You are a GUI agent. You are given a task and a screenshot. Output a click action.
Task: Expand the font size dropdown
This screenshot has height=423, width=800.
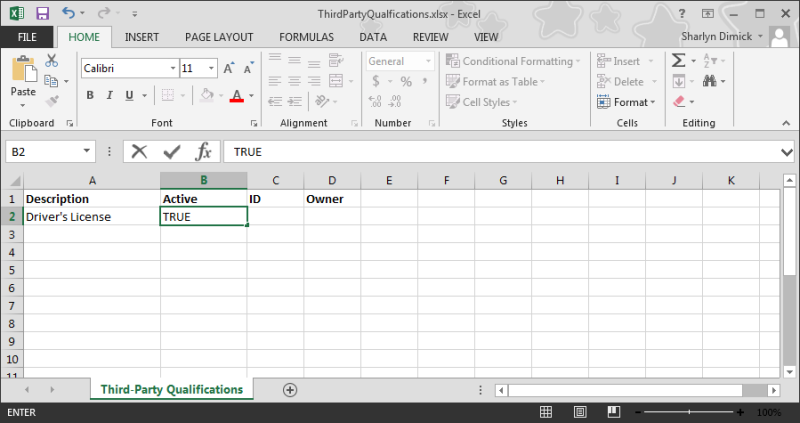click(x=211, y=68)
